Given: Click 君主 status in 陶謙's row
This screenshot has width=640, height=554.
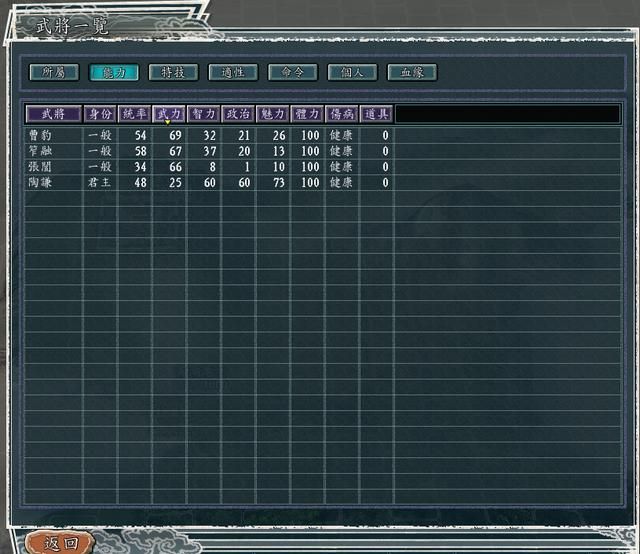Looking at the screenshot, I should tap(100, 182).
